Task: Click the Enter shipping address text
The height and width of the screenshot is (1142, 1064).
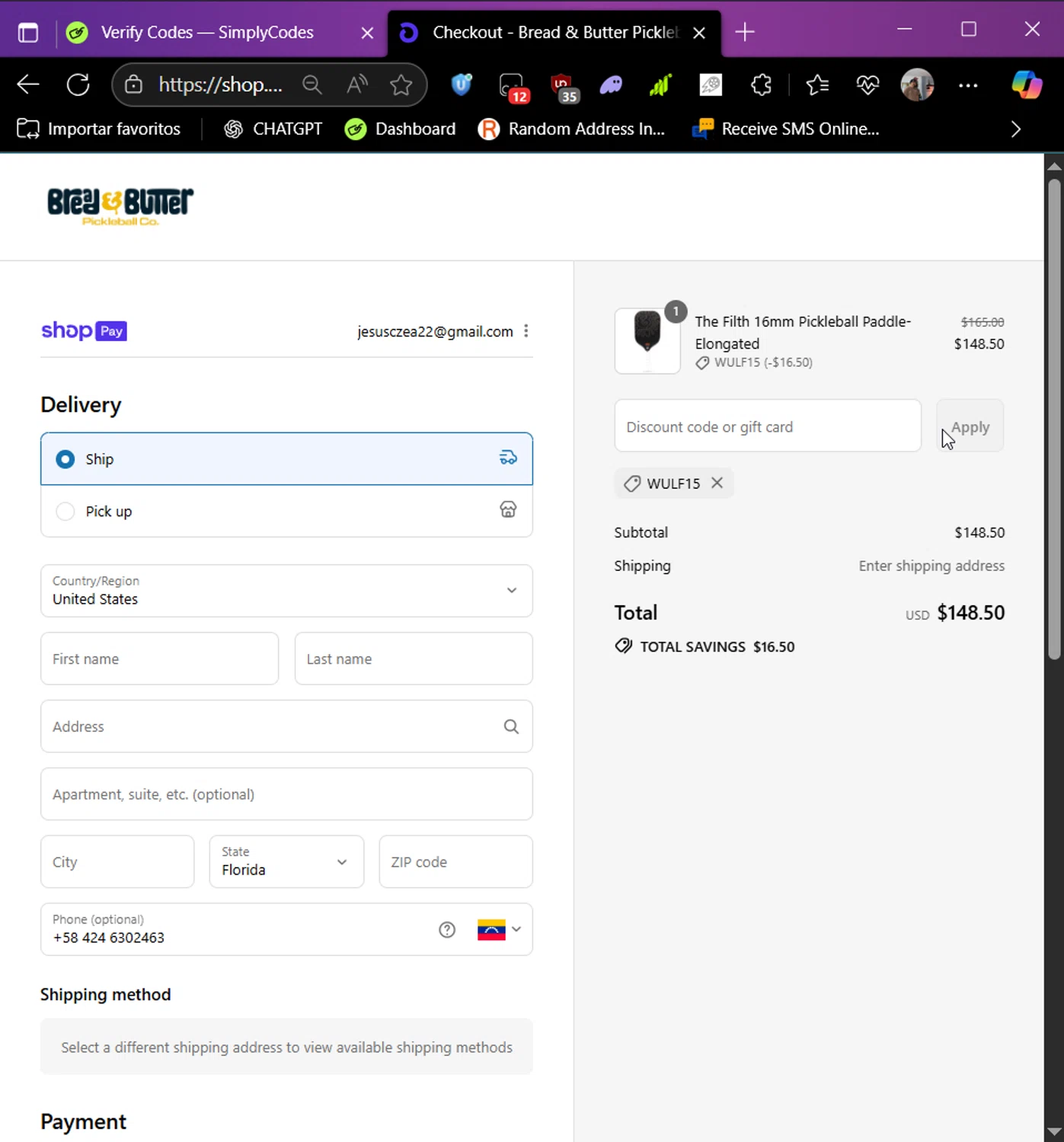Action: tap(931, 566)
